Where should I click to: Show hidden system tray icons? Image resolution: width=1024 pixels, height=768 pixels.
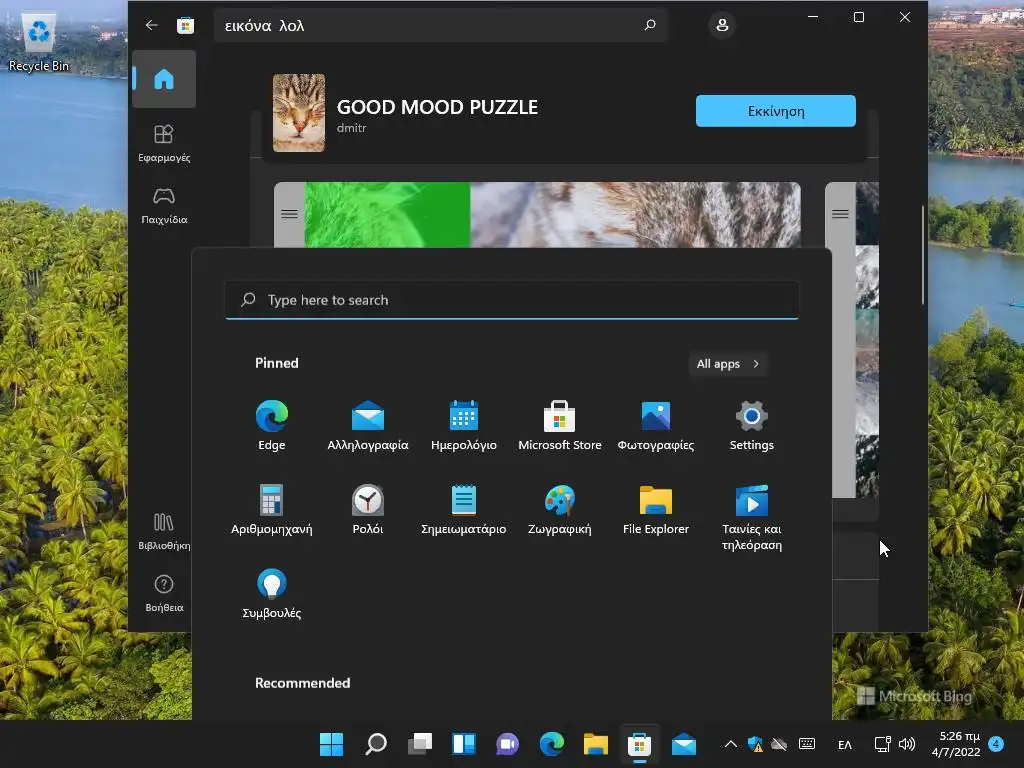click(x=731, y=744)
